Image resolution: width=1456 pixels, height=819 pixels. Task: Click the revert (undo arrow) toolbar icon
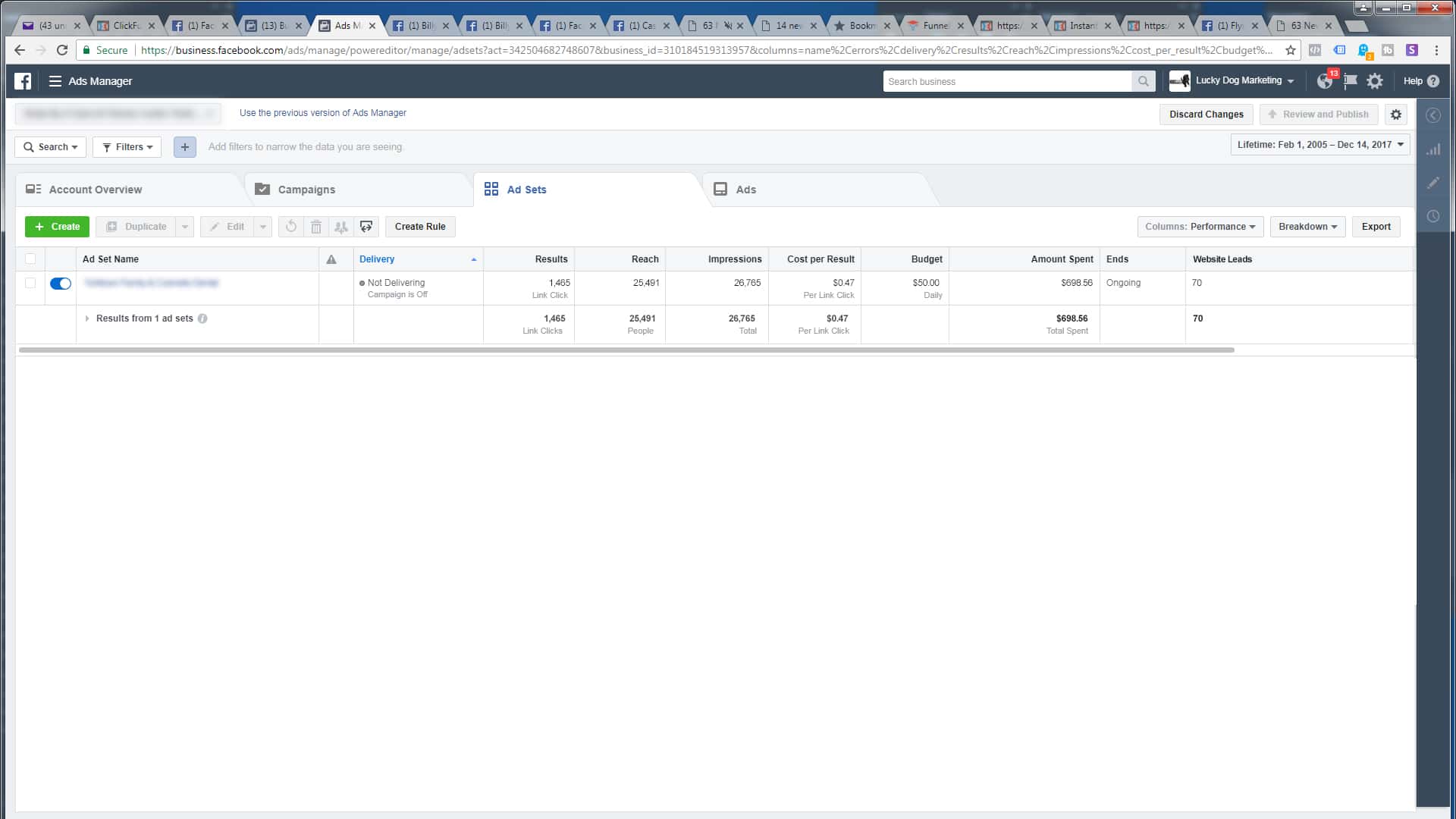coord(291,227)
